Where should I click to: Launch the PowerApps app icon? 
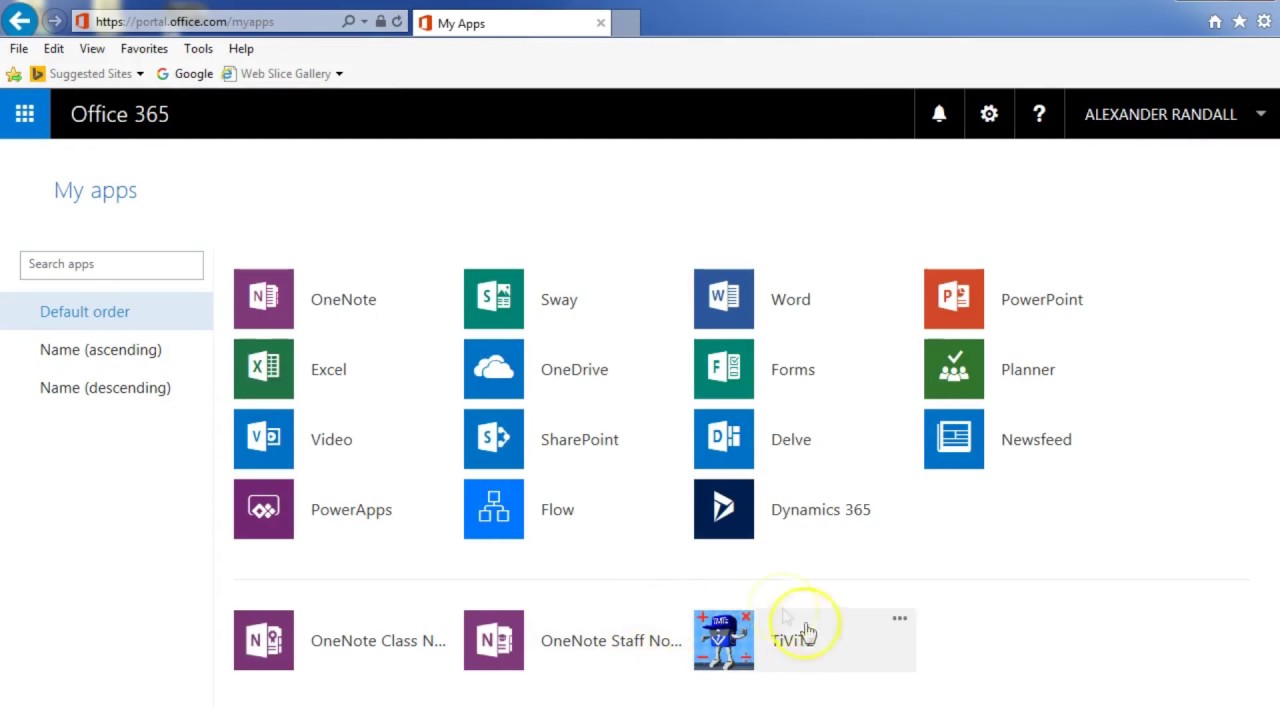264,509
